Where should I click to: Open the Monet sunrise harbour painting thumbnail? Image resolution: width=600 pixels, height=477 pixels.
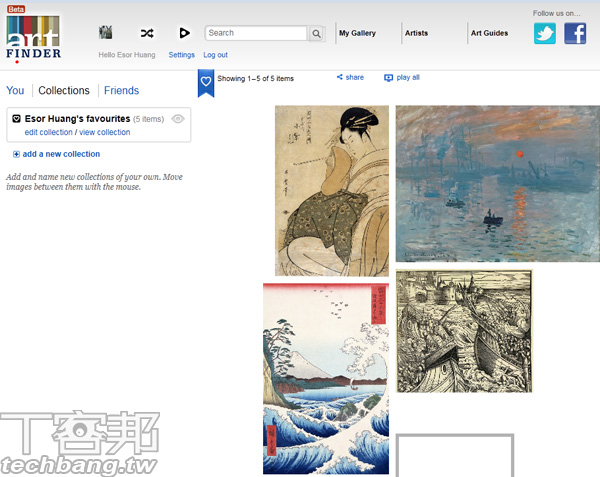(x=497, y=184)
